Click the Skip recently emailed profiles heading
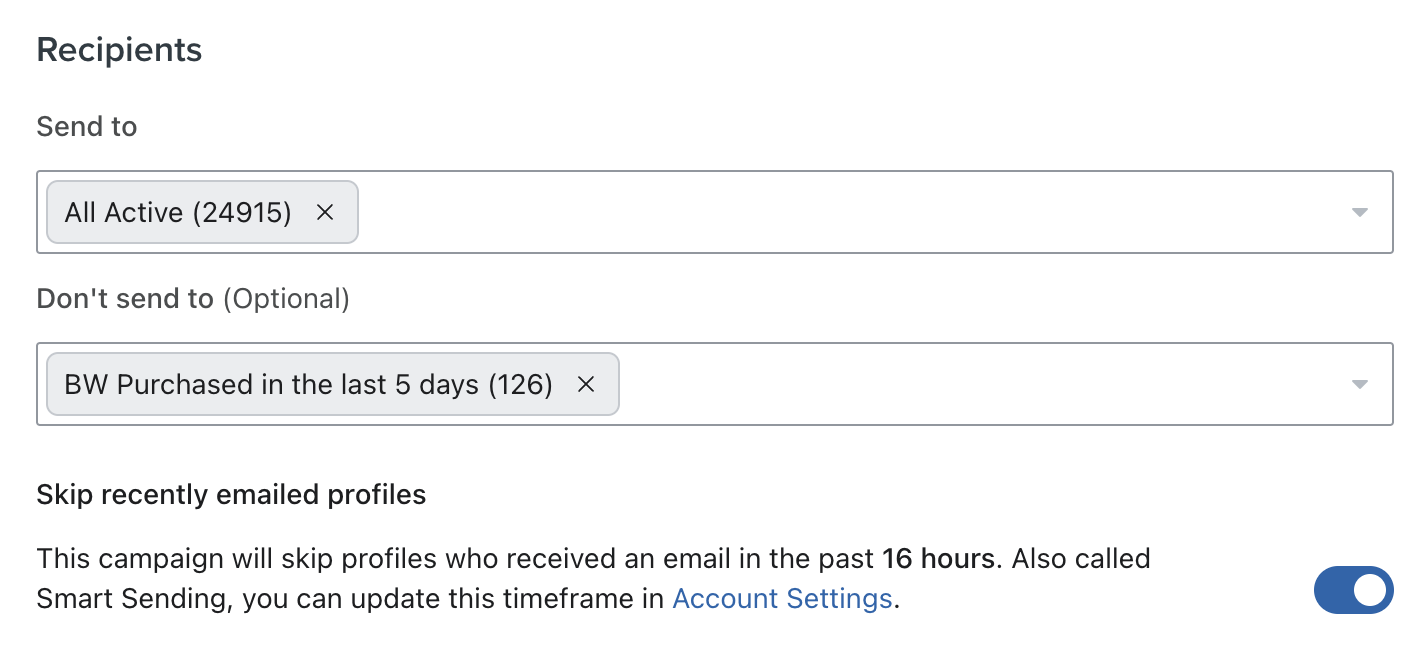Viewport: 1424px width, 662px height. pos(231,495)
